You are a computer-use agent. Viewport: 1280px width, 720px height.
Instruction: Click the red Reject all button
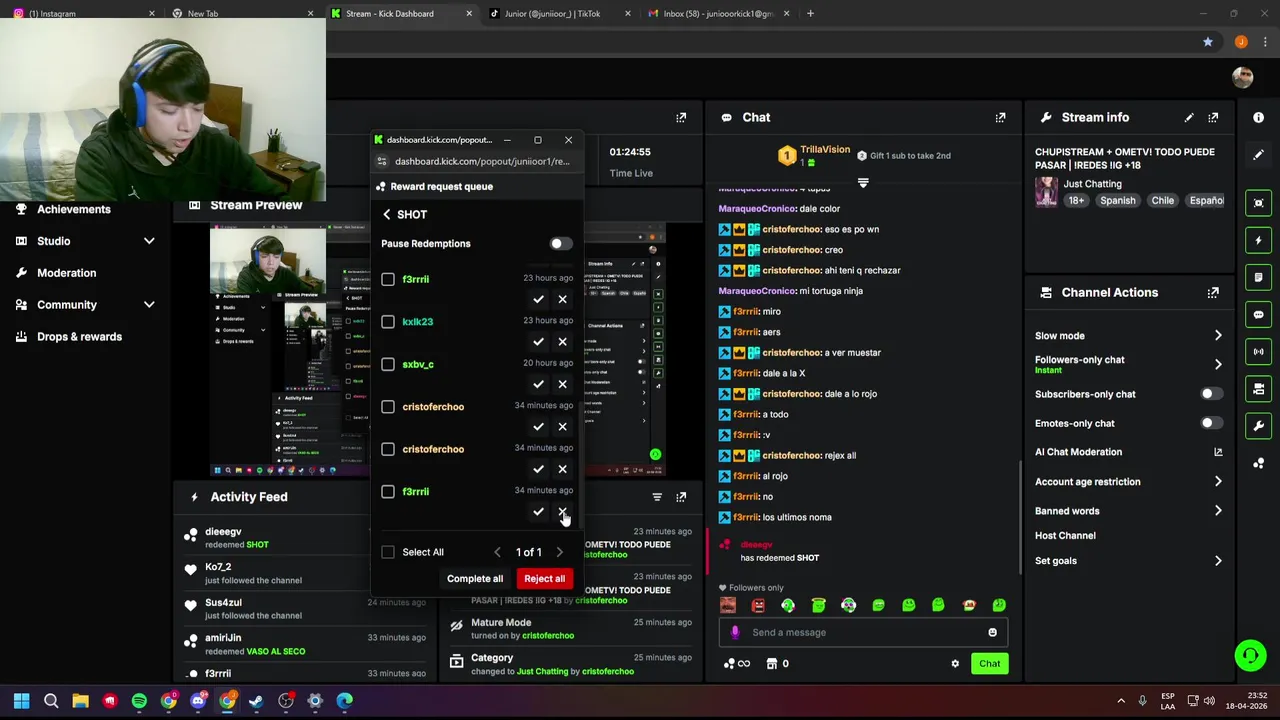coord(545,579)
